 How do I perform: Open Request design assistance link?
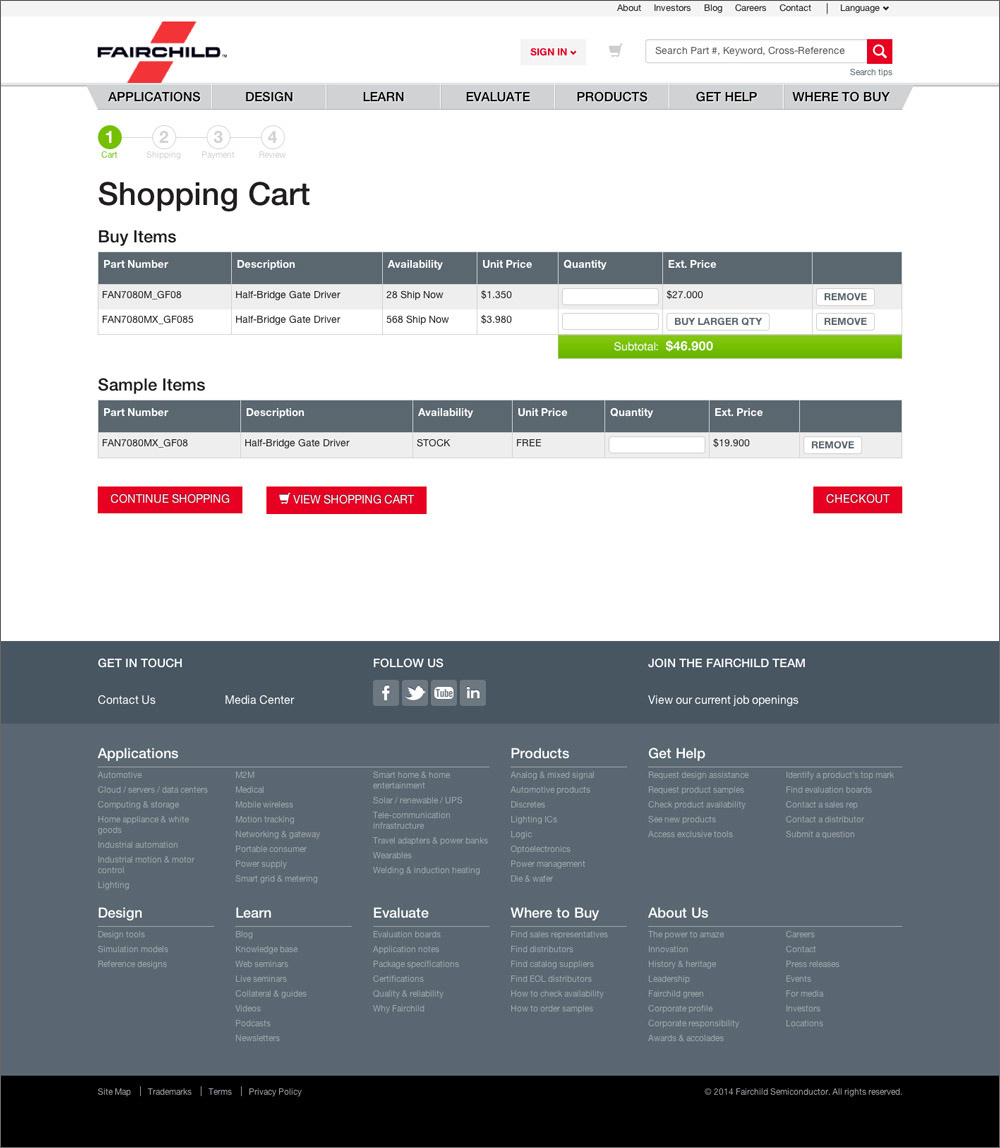[698, 775]
